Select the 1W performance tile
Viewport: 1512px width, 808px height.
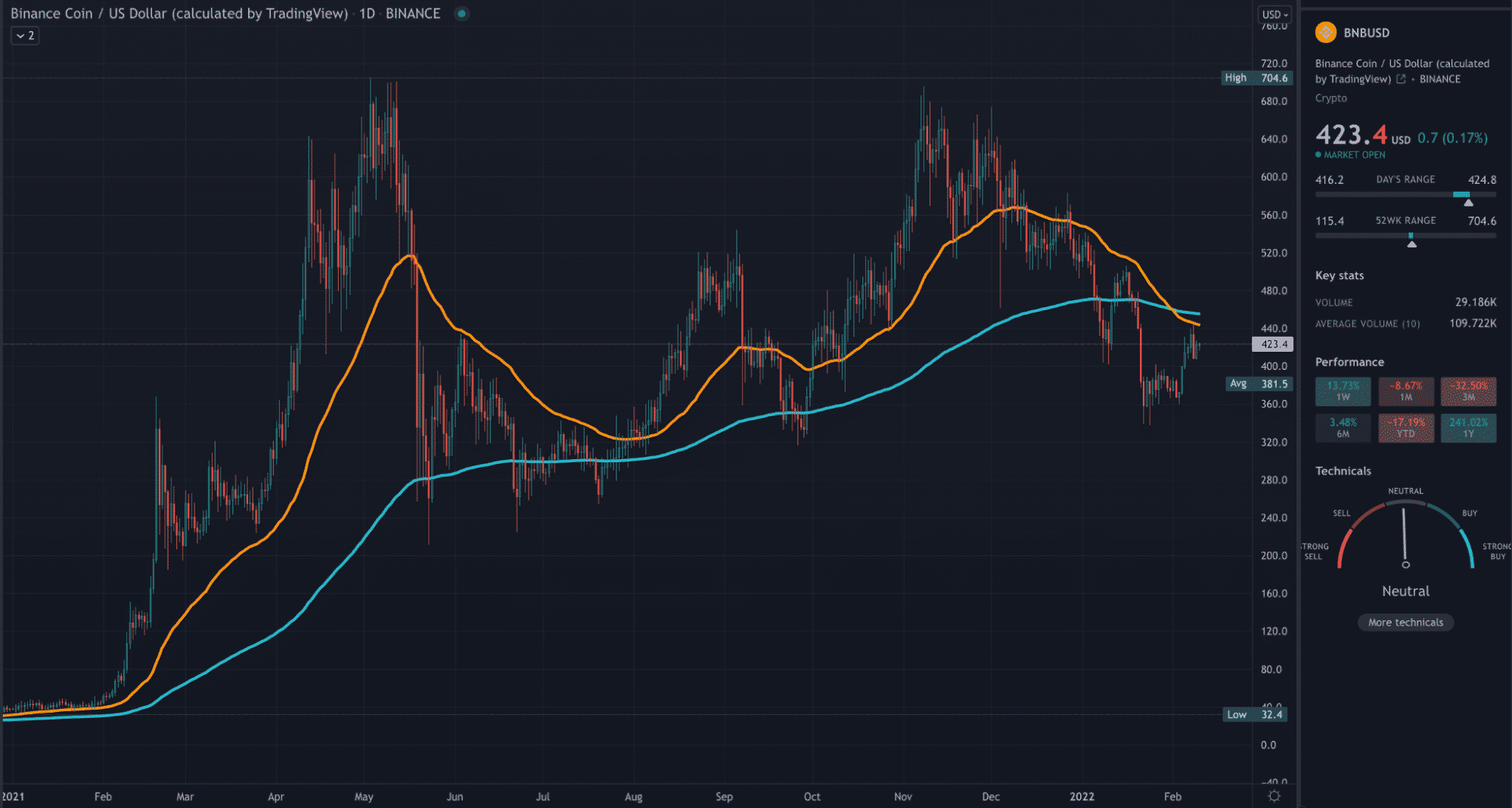click(x=1343, y=391)
